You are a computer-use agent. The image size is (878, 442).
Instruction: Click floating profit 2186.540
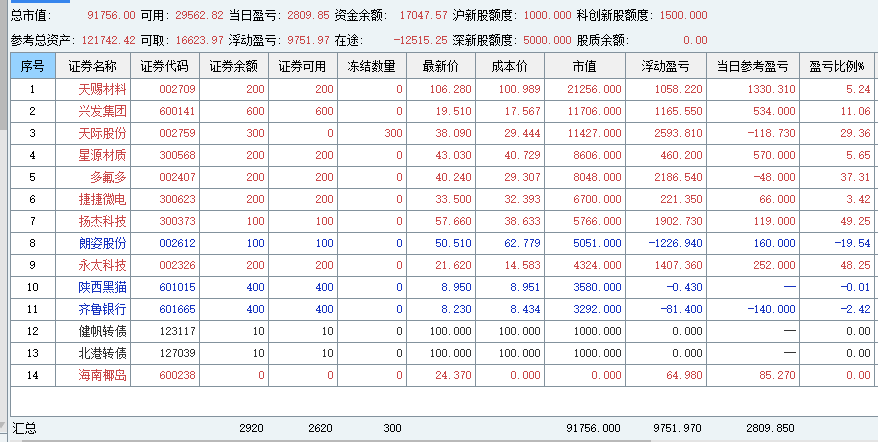tap(679, 178)
